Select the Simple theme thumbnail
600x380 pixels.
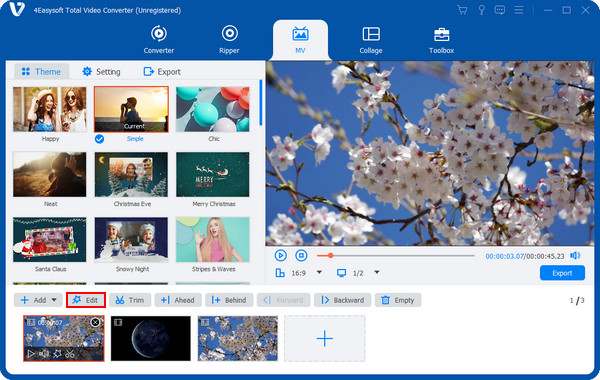[131, 109]
